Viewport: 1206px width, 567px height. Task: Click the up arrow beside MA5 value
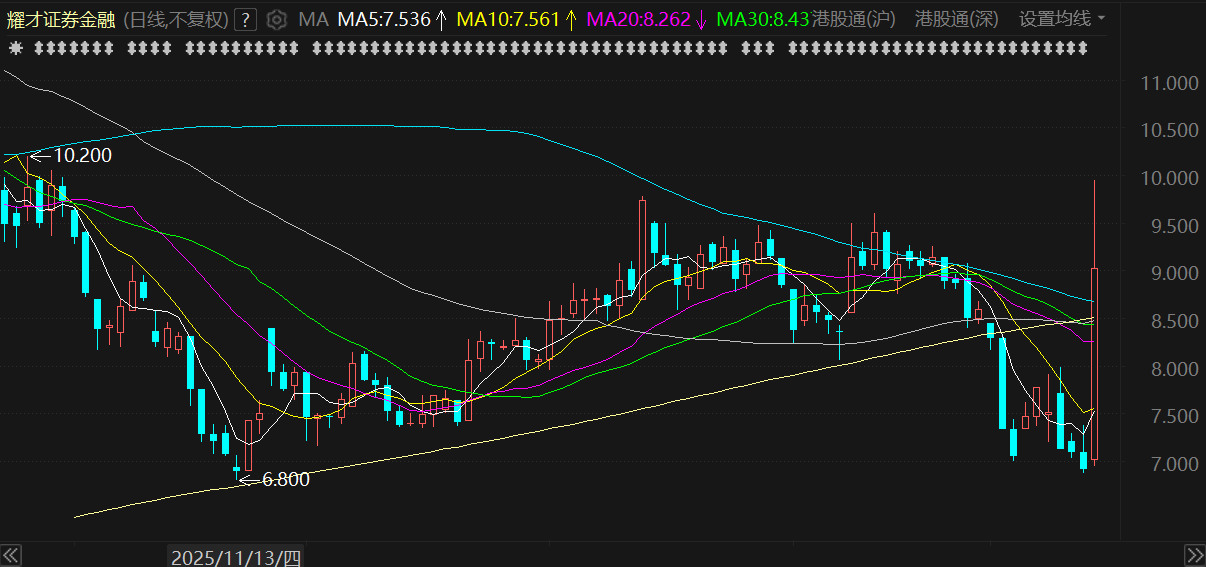pyautogui.click(x=441, y=19)
